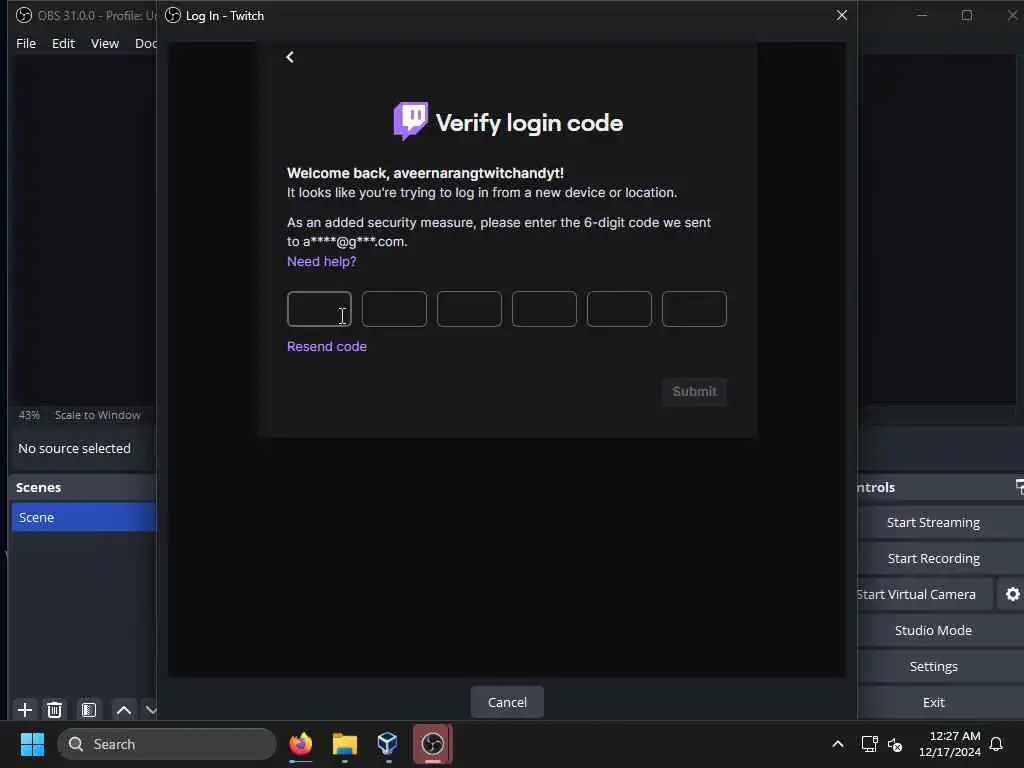Screen dimensions: 1024x768
Task: Open virtual camera settings gear icon
Action: point(1012,594)
